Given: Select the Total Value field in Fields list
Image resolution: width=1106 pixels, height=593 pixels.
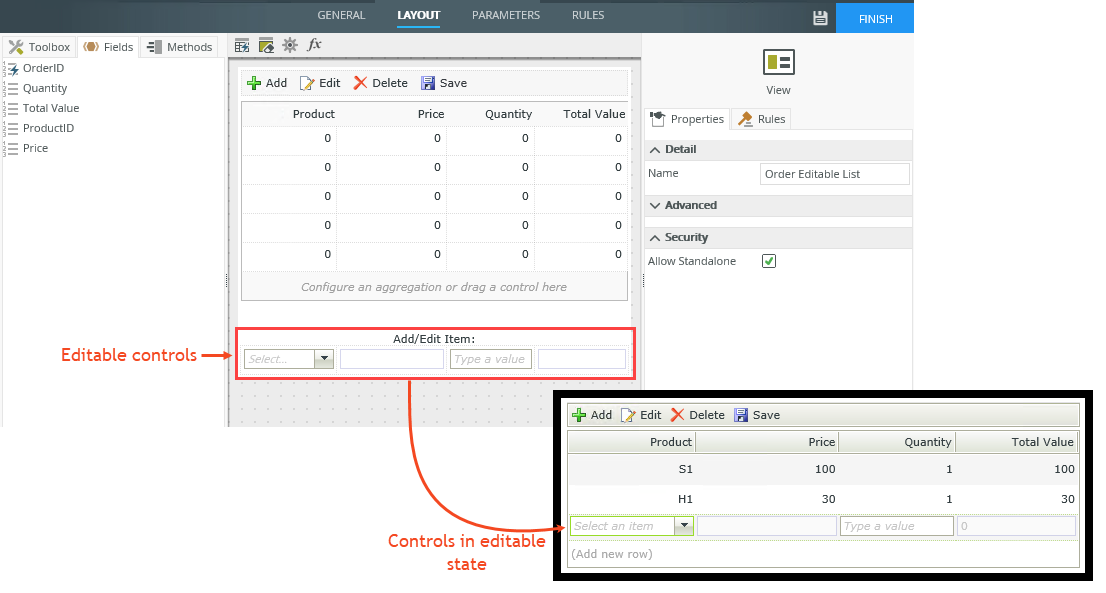Looking at the screenshot, I should pyautogui.click(x=51, y=108).
